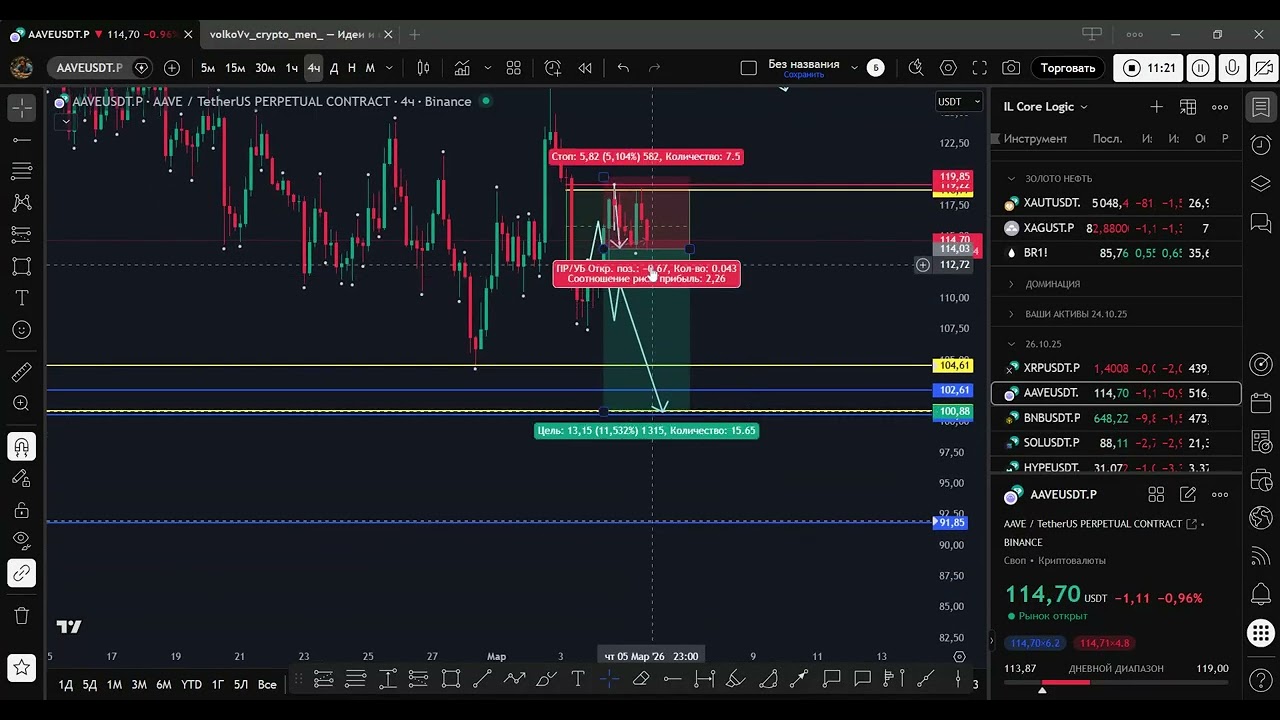
Task: Open the indicator templates grid
Action: coord(514,68)
